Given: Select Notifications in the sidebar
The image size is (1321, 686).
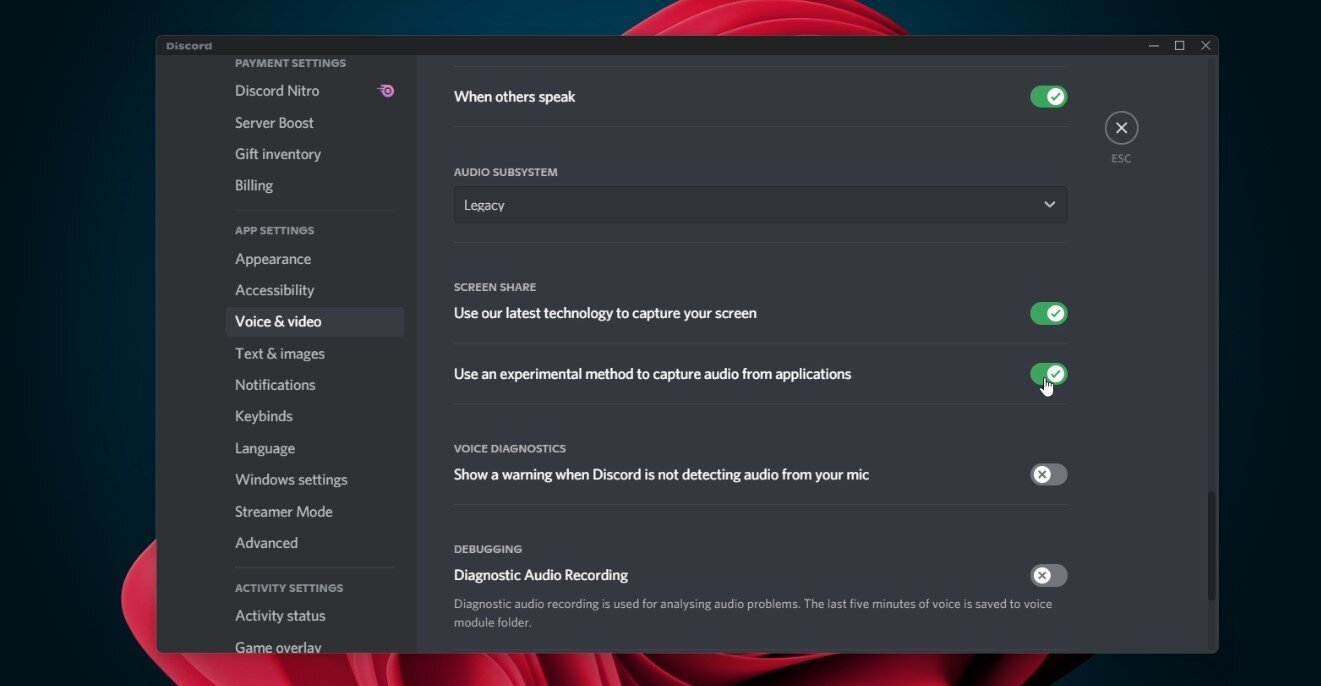Looking at the screenshot, I should click(275, 385).
